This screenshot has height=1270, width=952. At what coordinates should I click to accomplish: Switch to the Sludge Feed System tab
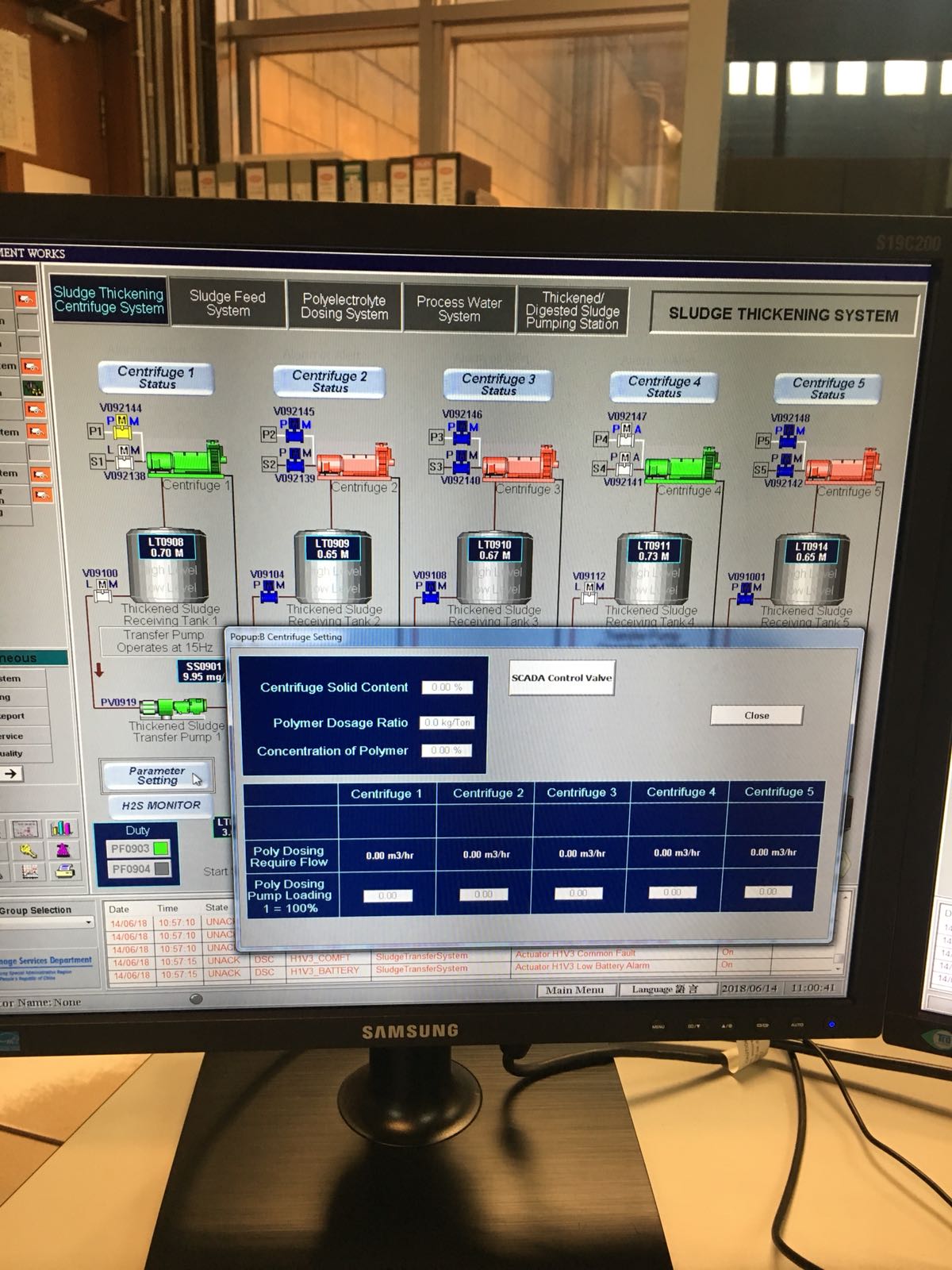(228, 303)
